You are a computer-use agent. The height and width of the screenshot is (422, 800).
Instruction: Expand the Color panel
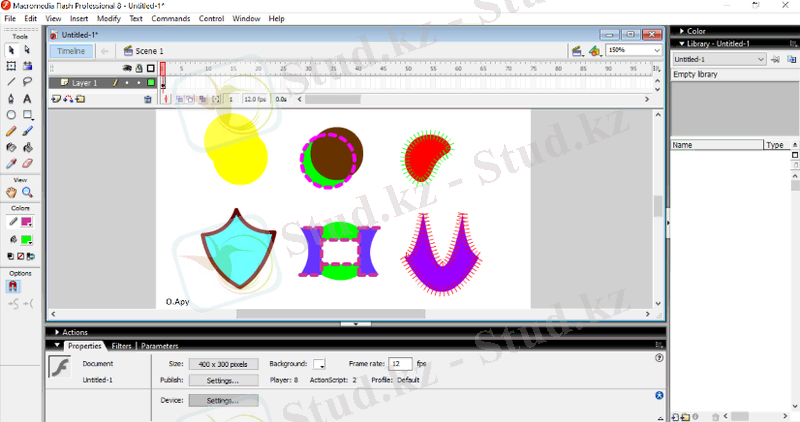coord(682,31)
